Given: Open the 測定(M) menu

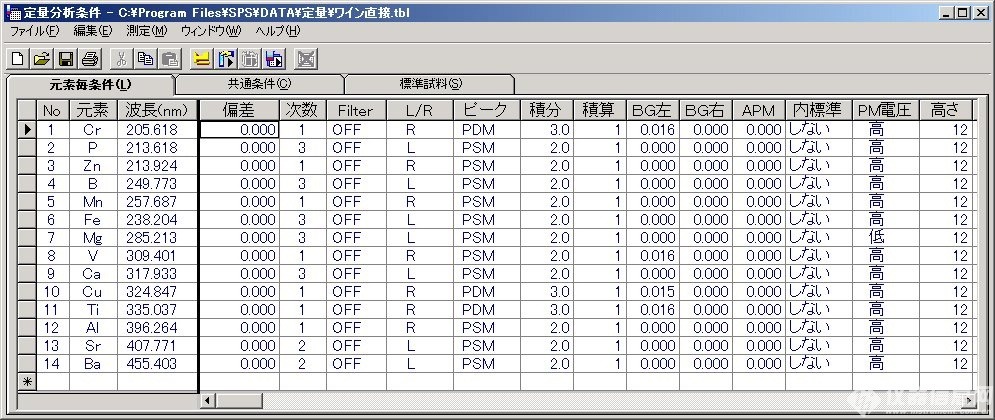Looking at the screenshot, I should coord(146,31).
